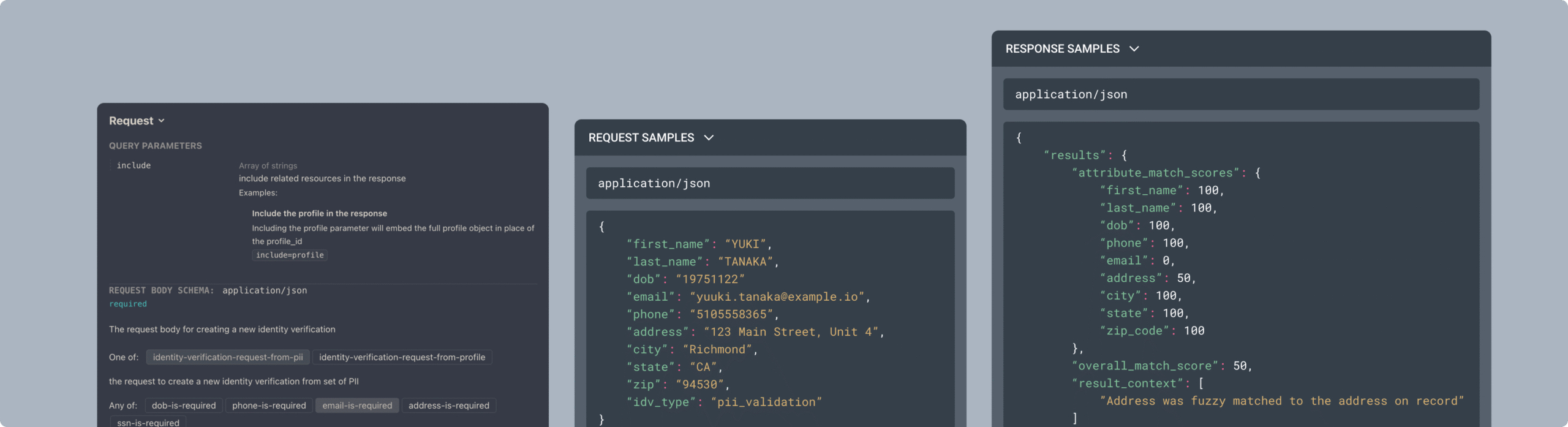This screenshot has width=1568, height=427.
Task: Click the response "address": 50 line
Action: (1148, 278)
